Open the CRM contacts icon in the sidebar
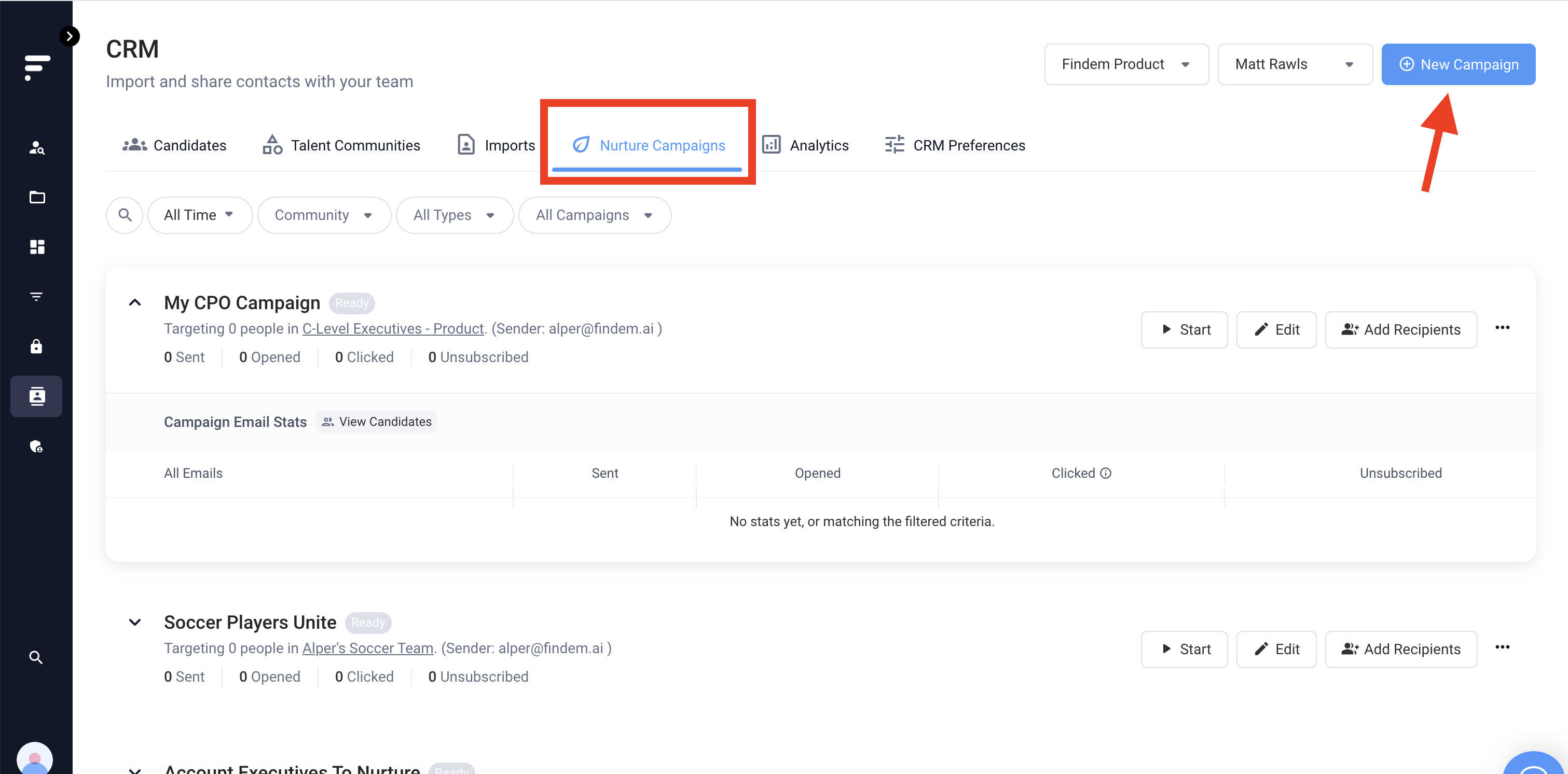Image resolution: width=1568 pixels, height=774 pixels. (36, 396)
